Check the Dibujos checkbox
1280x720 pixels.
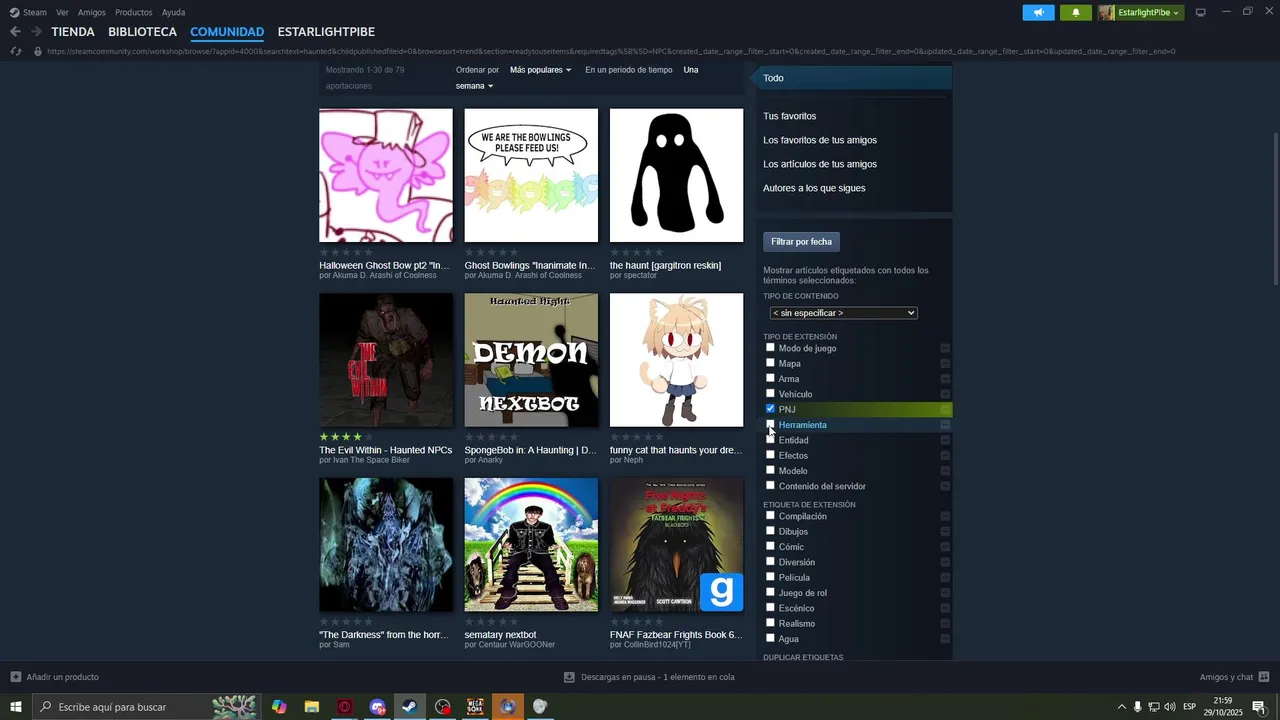tap(770, 531)
